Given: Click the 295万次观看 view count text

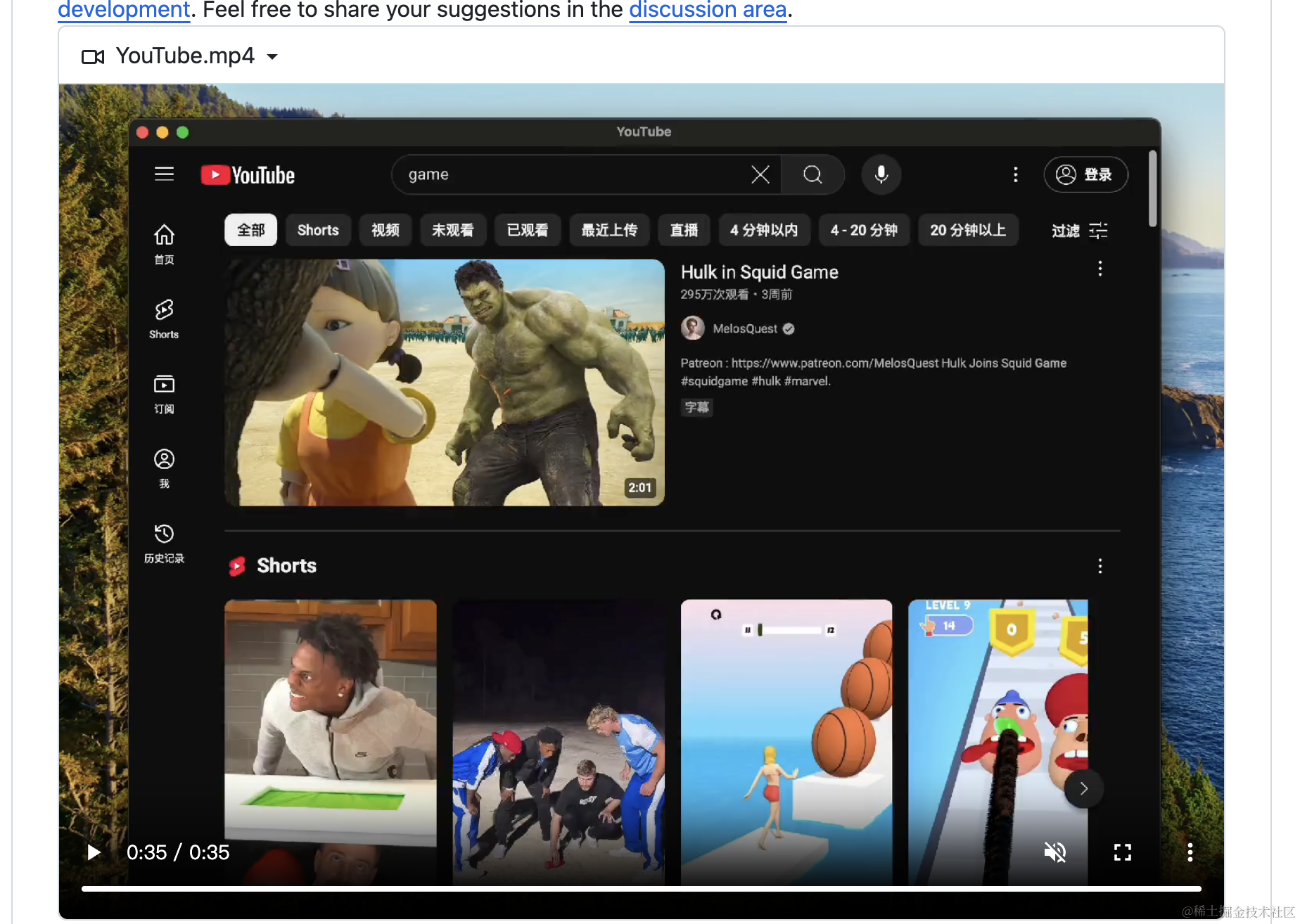Looking at the screenshot, I should (714, 295).
